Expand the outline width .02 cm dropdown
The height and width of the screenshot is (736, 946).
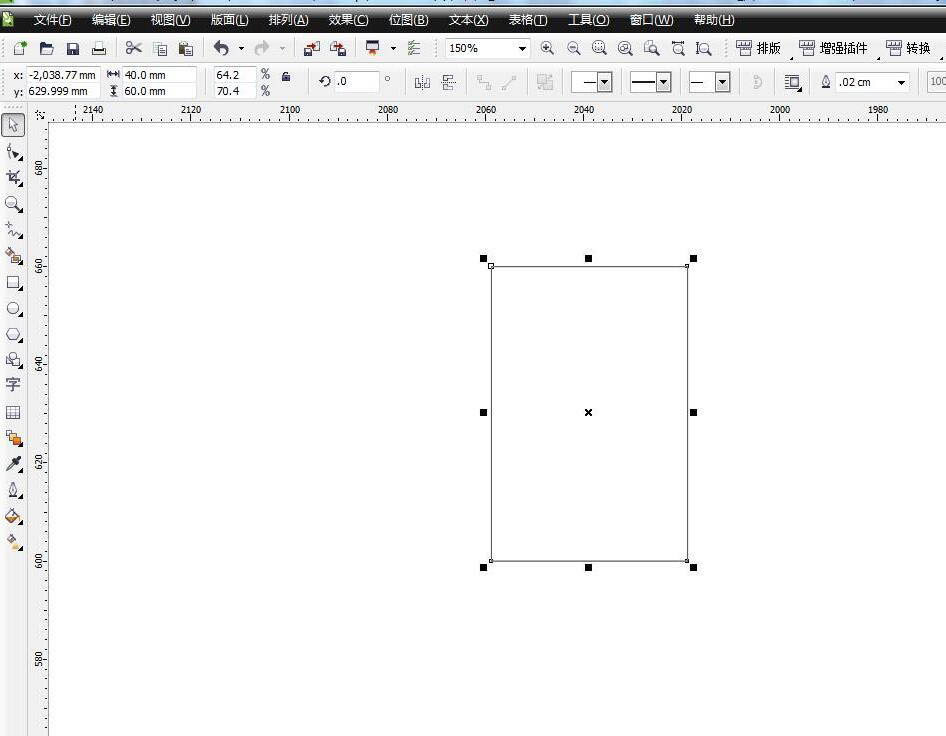(x=901, y=82)
